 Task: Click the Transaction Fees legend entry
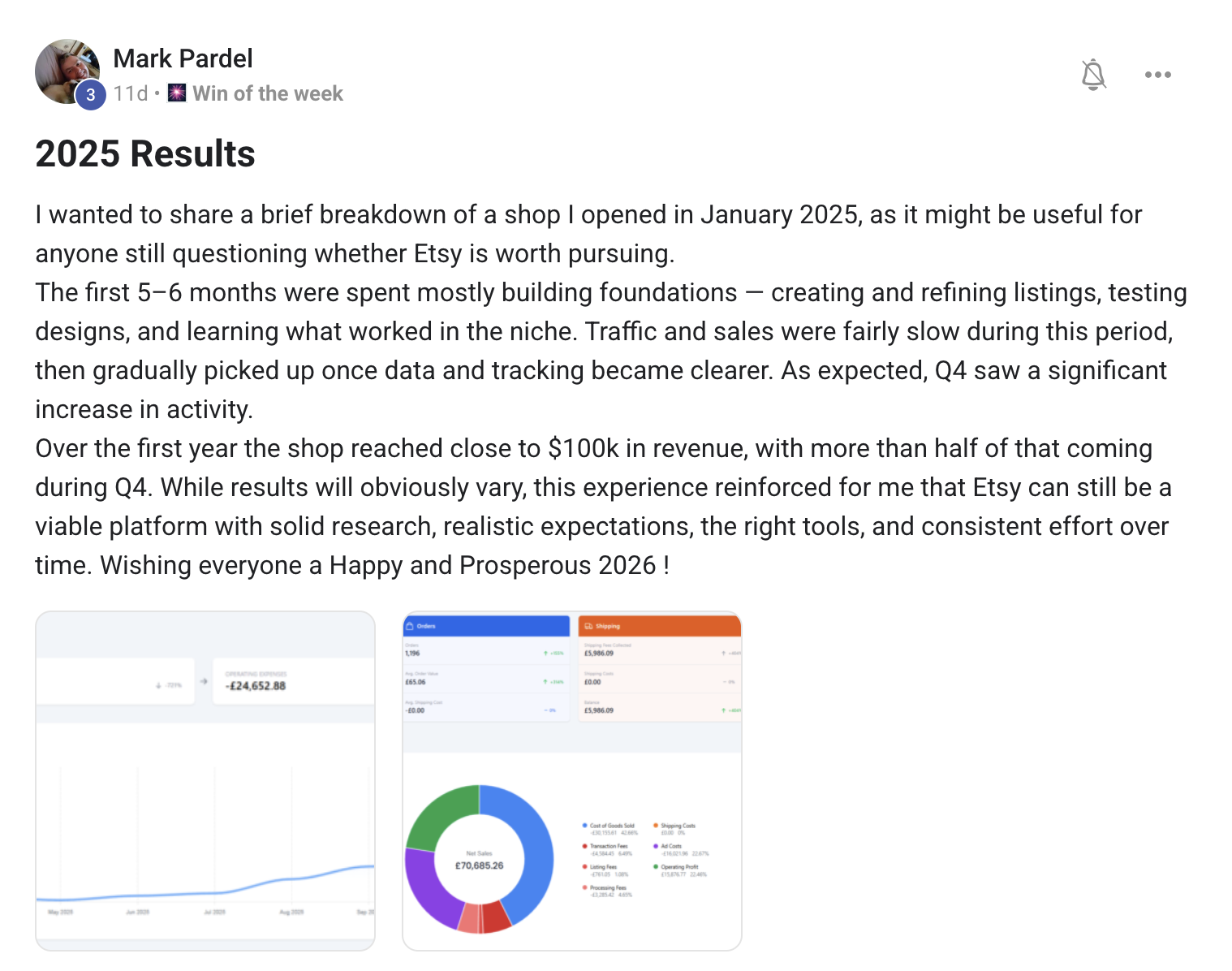tap(608, 846)
